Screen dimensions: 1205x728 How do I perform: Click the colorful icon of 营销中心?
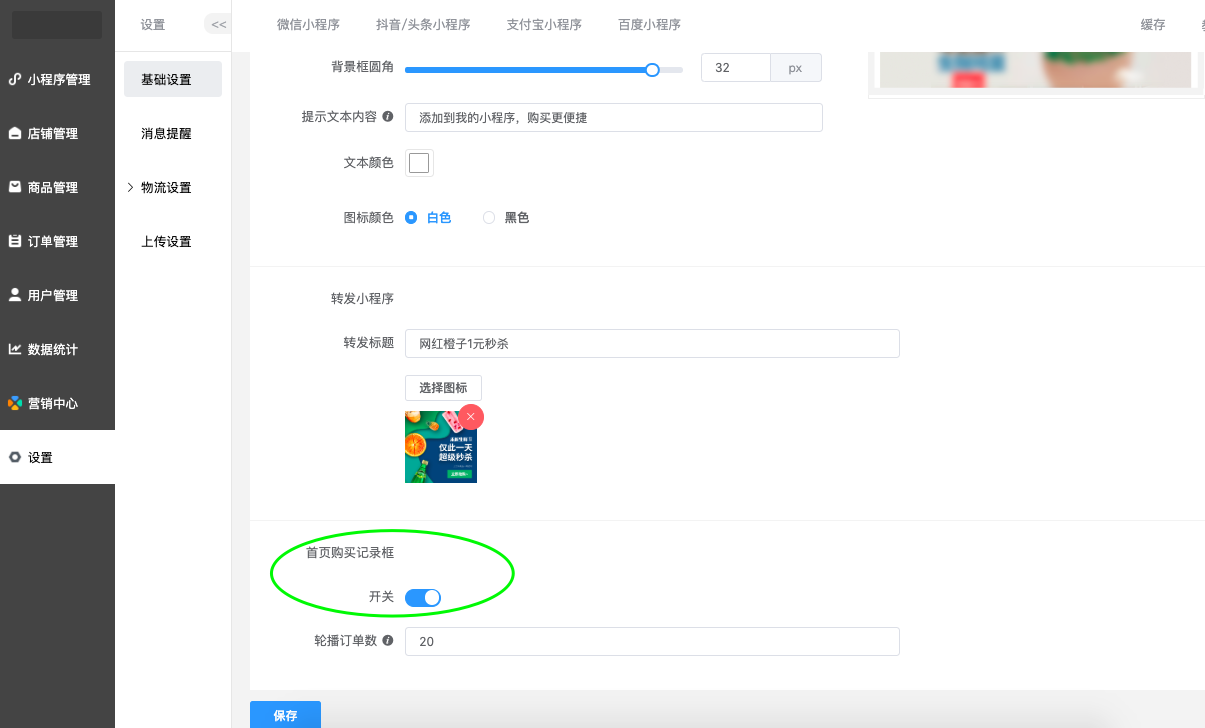(x=15, y=403)
